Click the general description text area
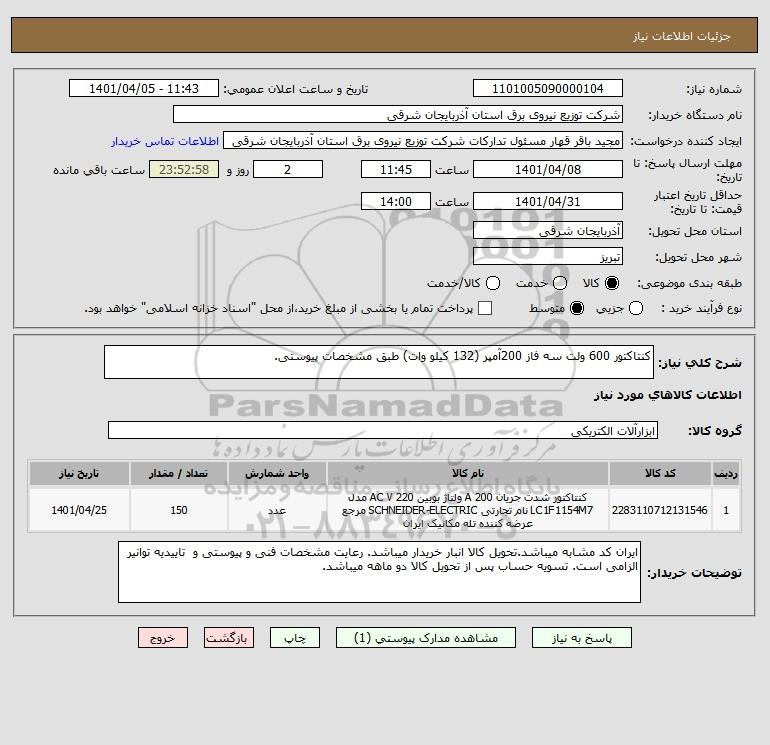 coord(379,362)
